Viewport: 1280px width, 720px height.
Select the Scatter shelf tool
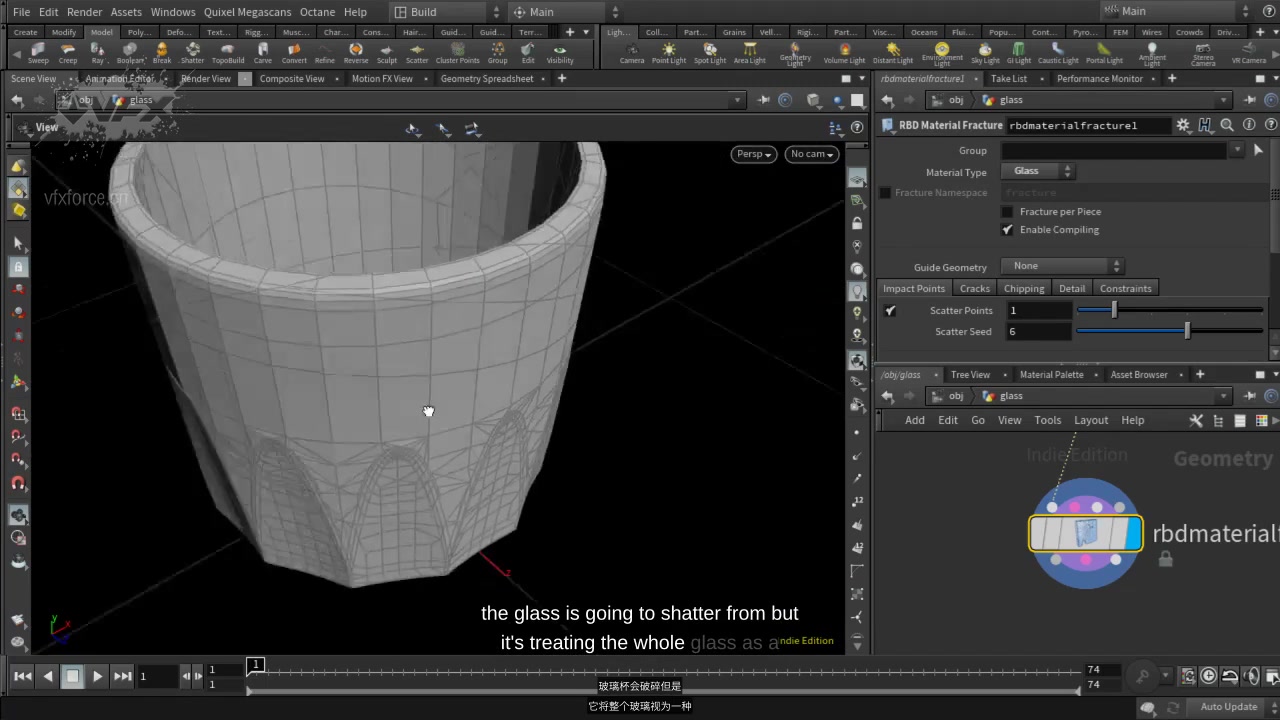417,53
